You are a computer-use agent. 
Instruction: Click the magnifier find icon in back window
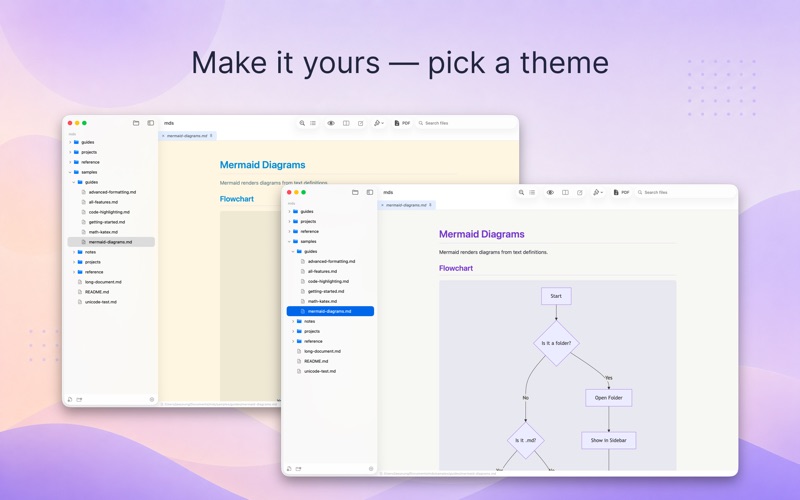[302, 123]
